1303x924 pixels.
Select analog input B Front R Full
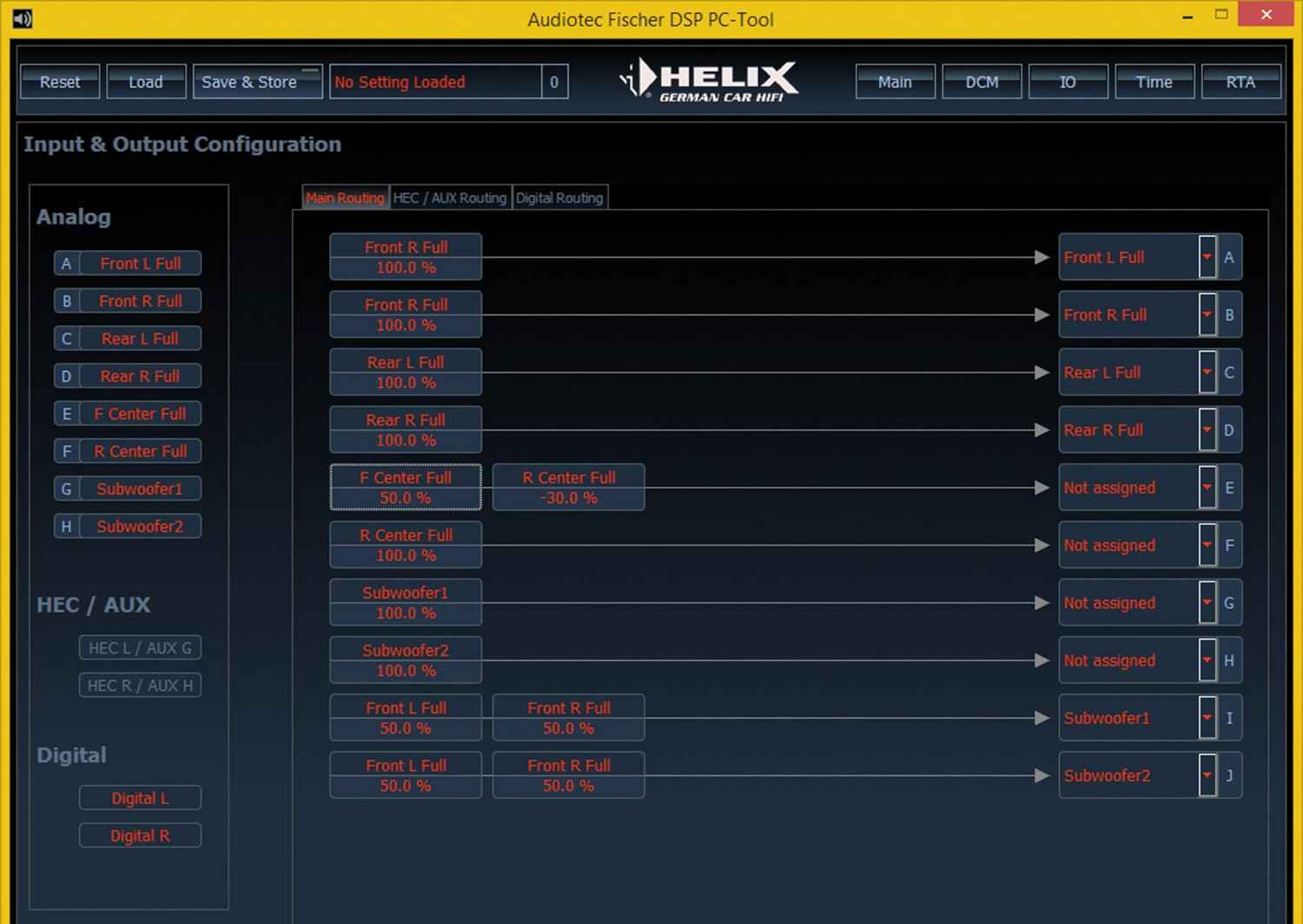pos(128,300)
